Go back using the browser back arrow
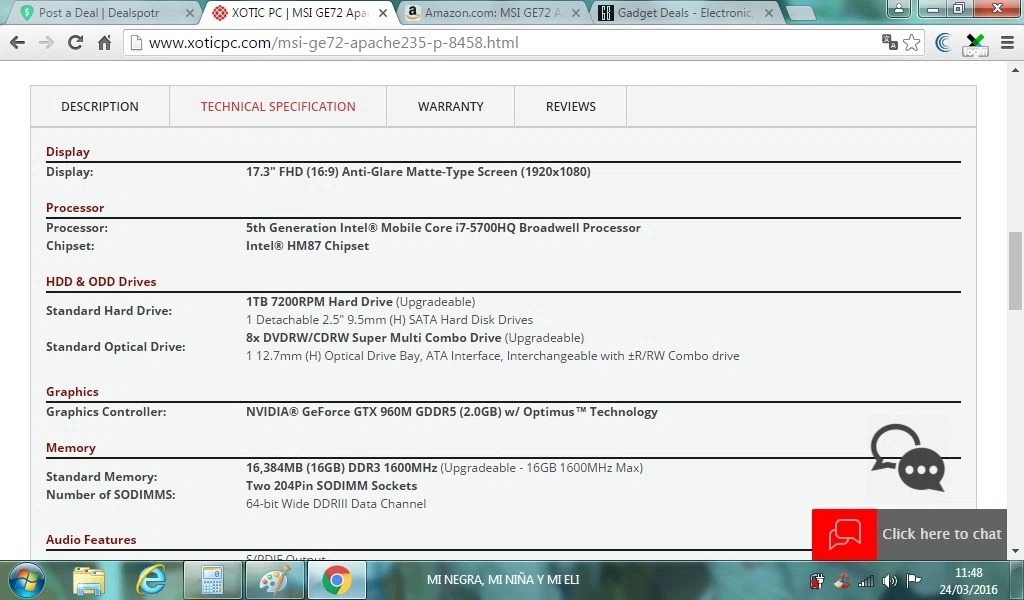Screen dimensions: 1024x600 18,43
